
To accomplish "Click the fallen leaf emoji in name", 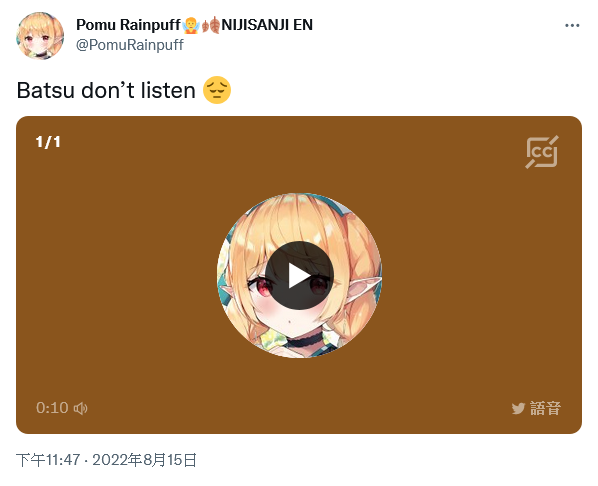I will (x=211, y=25).
